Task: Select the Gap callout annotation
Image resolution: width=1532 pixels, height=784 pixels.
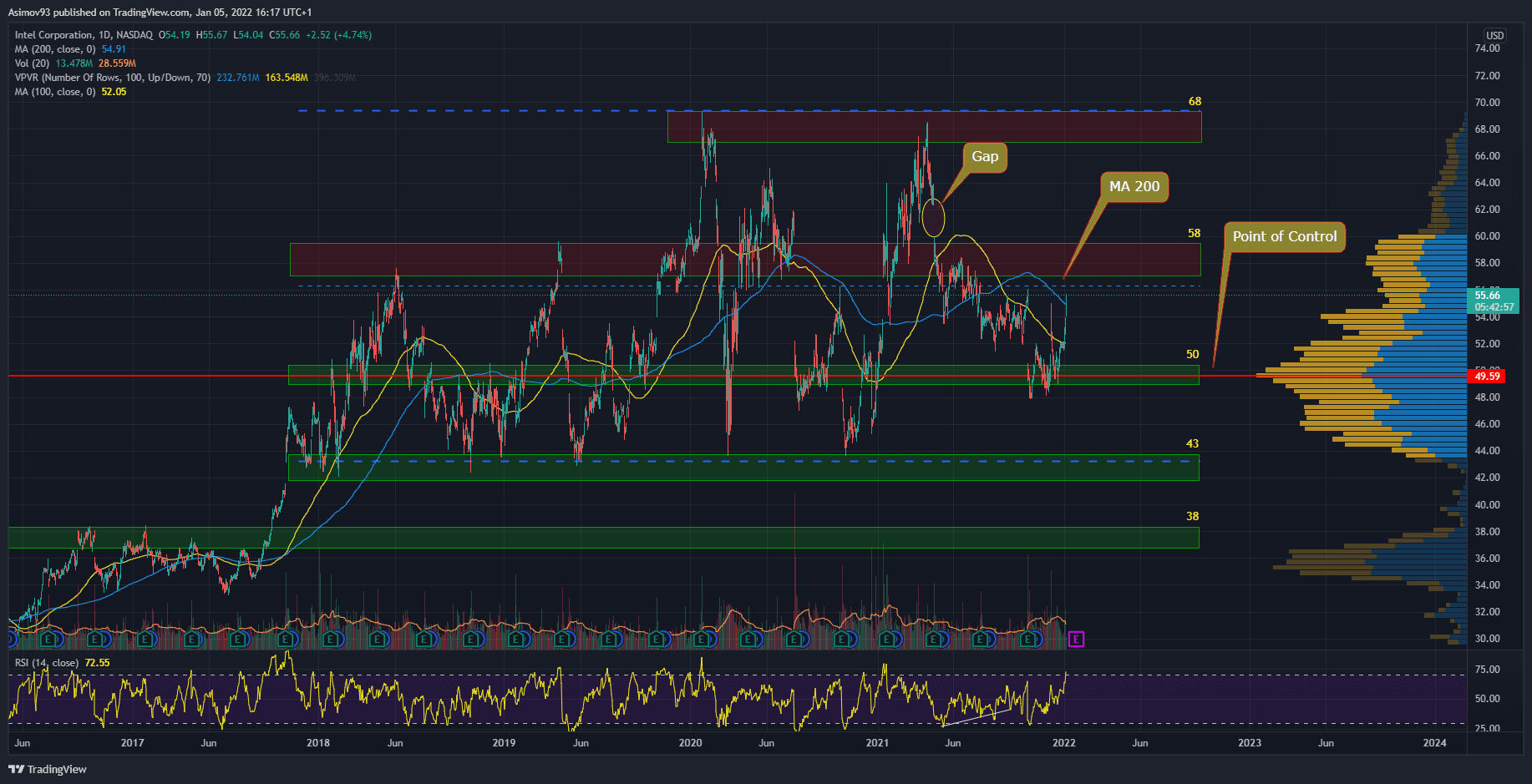Action: tap(984, 157)
